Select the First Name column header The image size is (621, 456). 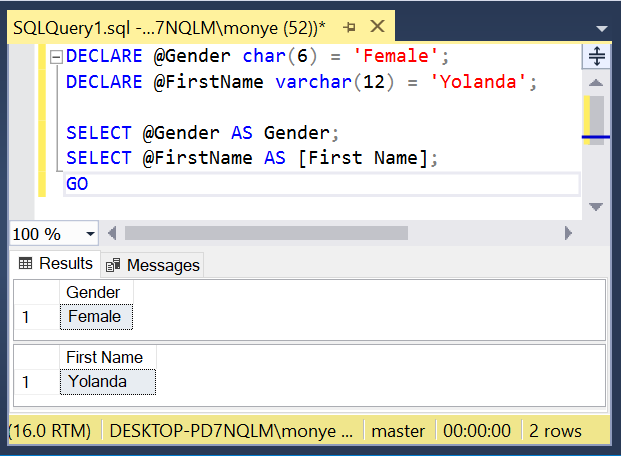click(x=108, y=357)
